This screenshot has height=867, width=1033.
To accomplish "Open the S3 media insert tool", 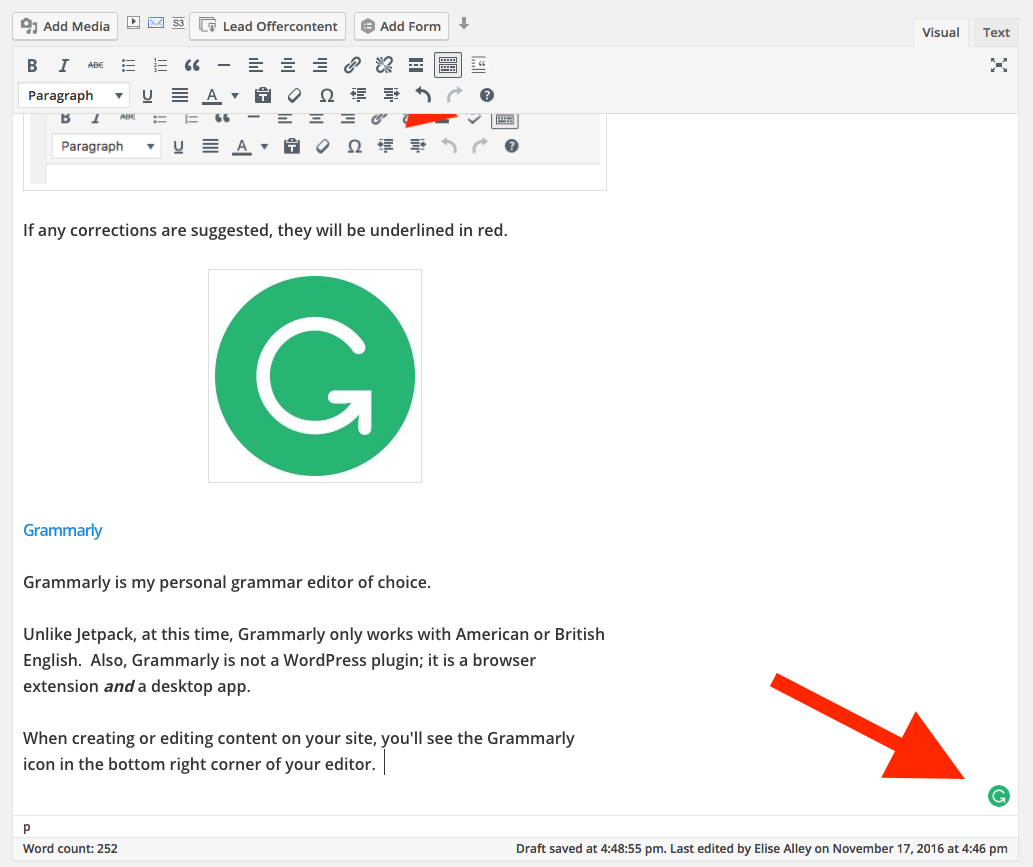I will [x=178, y=22].
